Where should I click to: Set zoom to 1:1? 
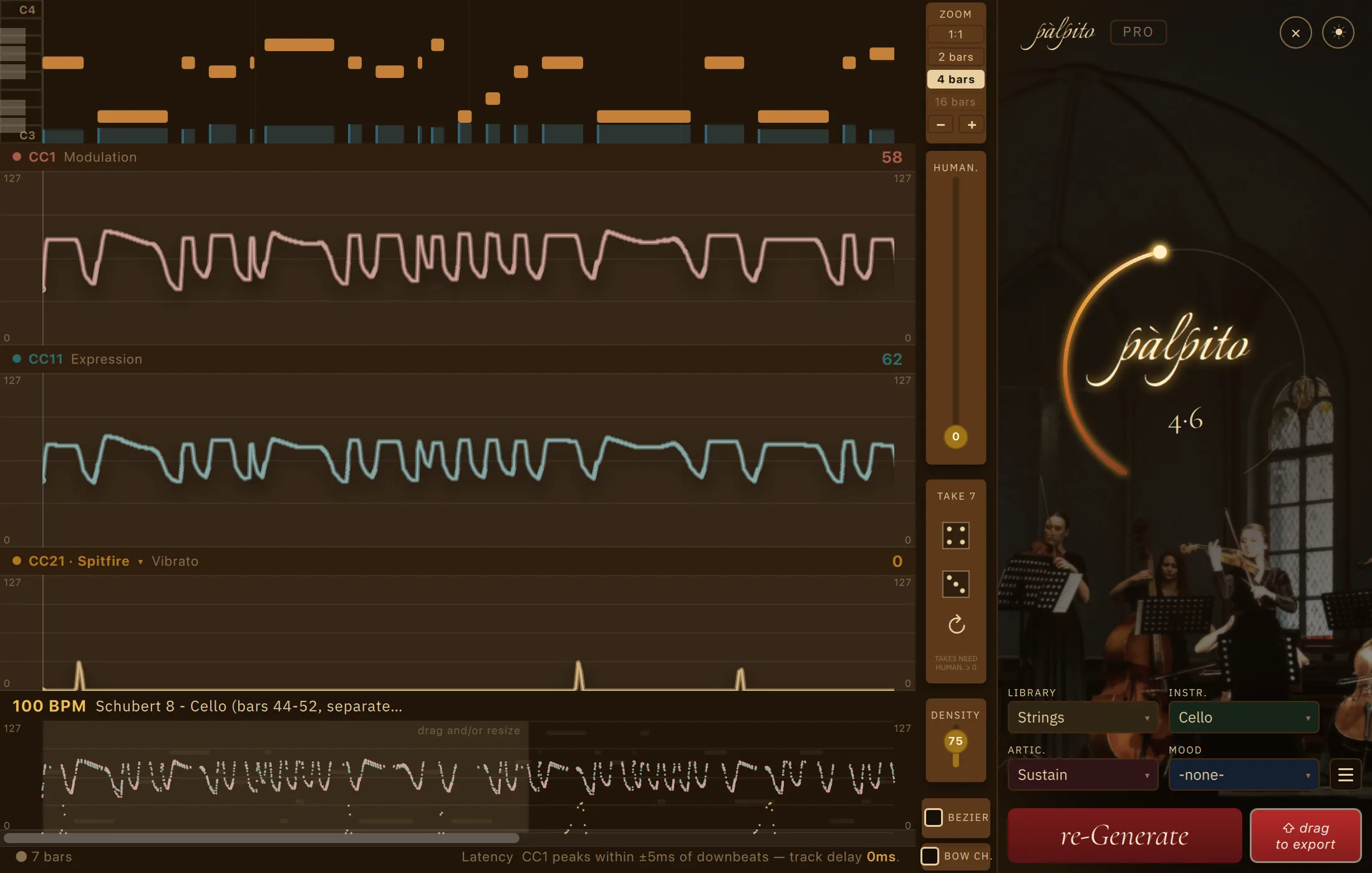click(955, 34)
